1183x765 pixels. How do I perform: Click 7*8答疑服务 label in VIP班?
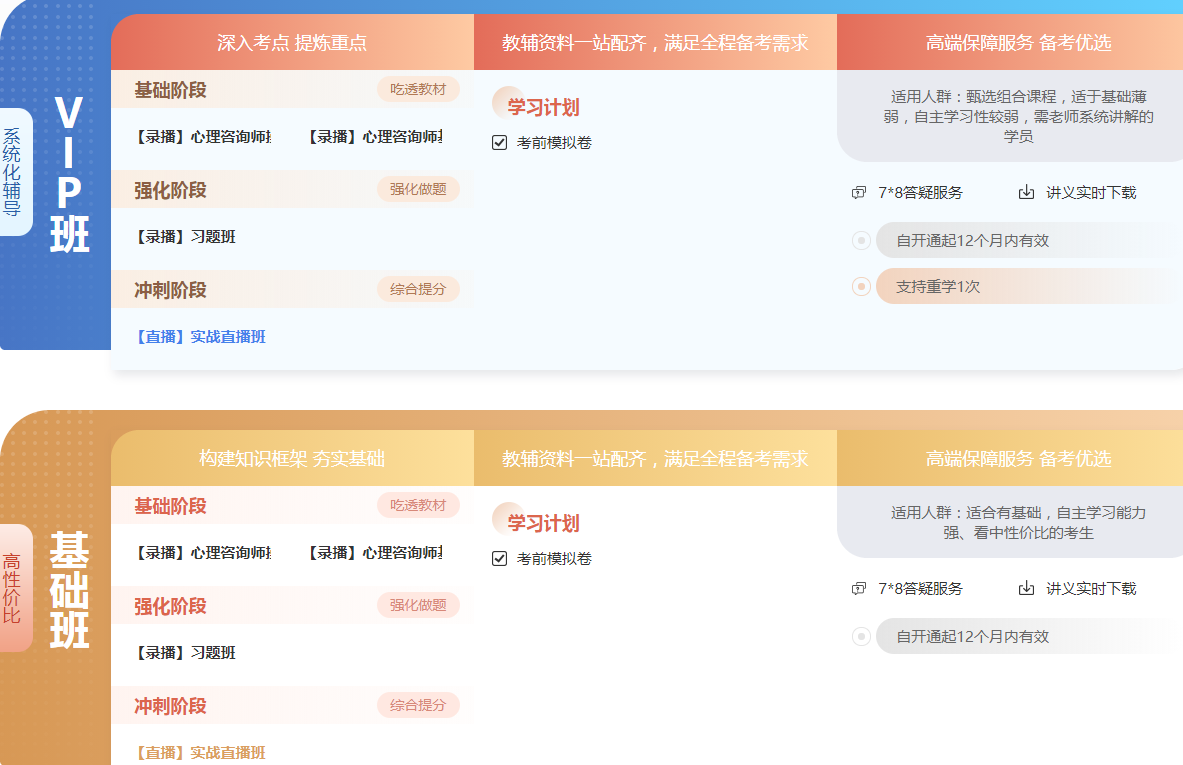point(920,192)
